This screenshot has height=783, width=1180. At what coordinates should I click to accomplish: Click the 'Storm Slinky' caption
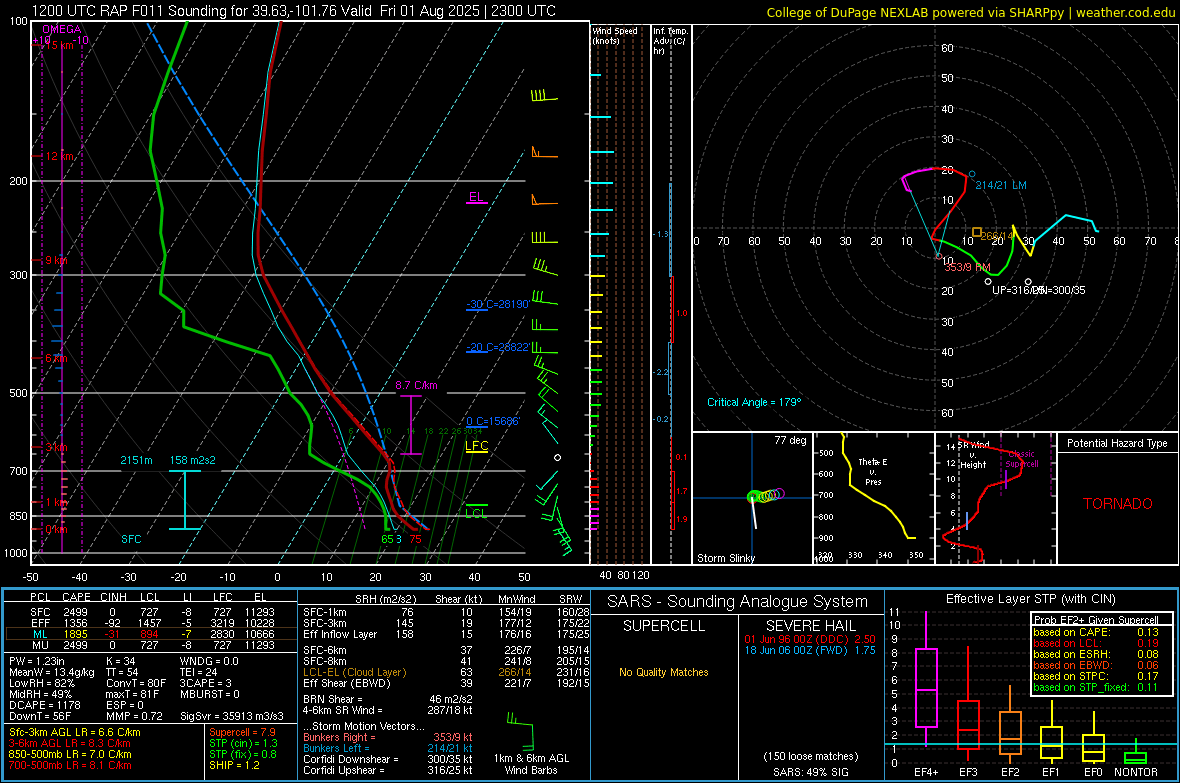tap(725, 558)
